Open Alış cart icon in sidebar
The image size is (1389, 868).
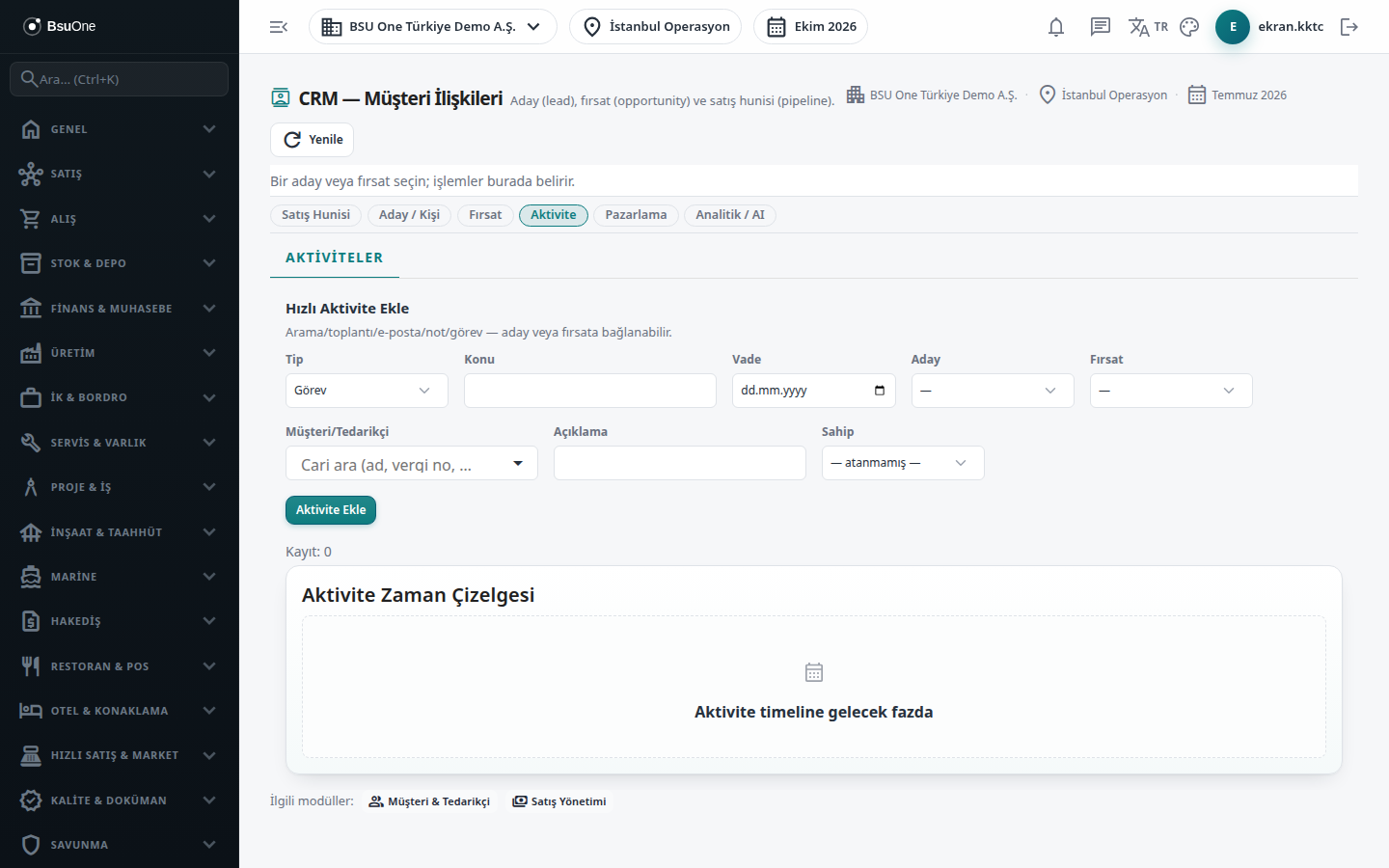point(31,219)
